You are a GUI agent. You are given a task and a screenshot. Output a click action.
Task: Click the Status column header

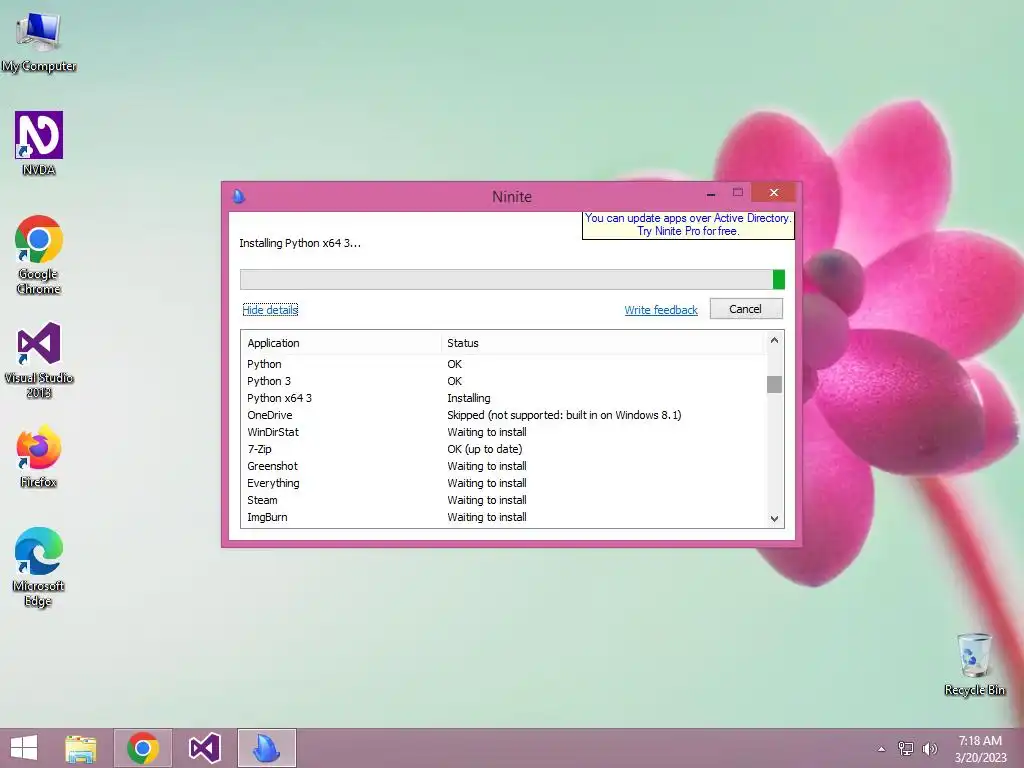[603, 343]
